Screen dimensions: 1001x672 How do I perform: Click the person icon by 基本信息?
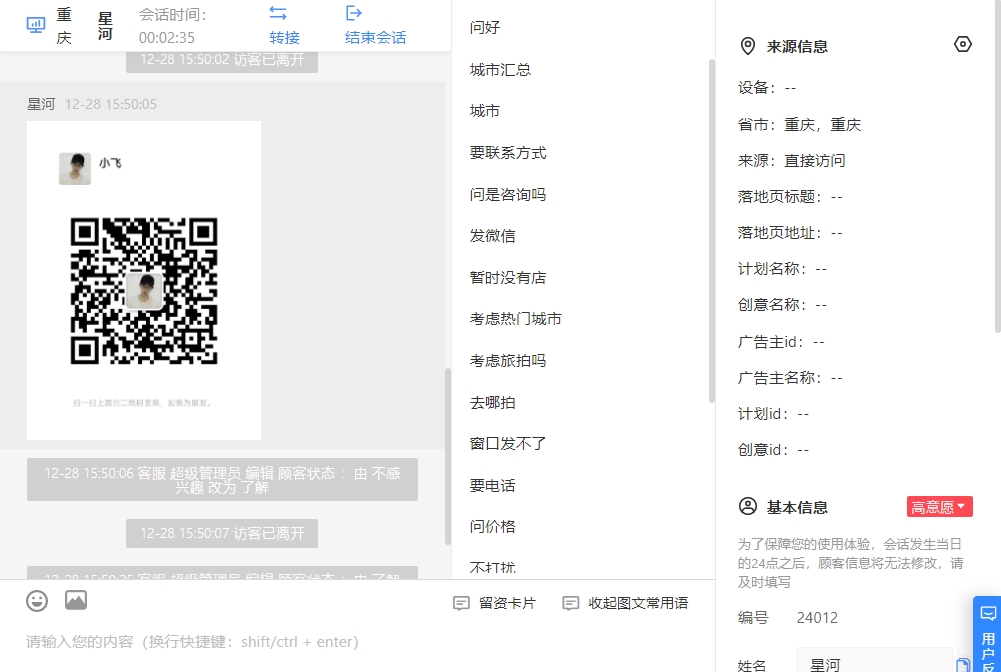[748, 506]
